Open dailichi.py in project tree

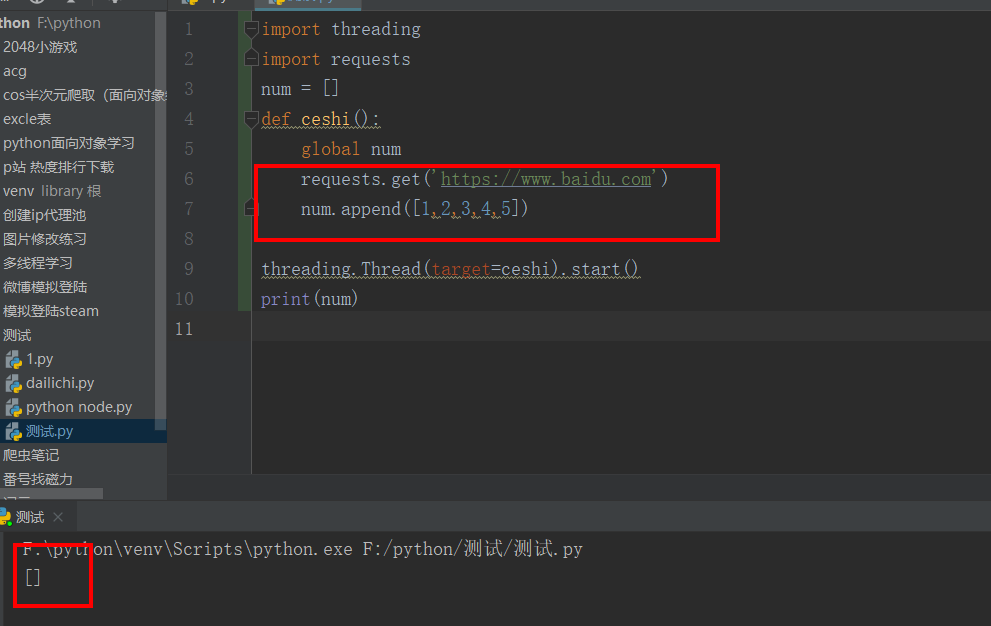click(59, 383)
